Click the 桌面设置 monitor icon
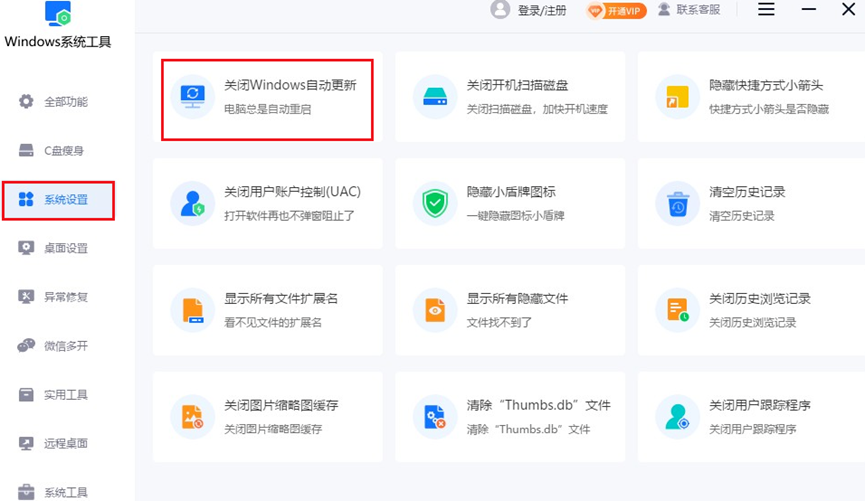Image resolution: width=865 pixels, height=501 pixels. (26, 248)
